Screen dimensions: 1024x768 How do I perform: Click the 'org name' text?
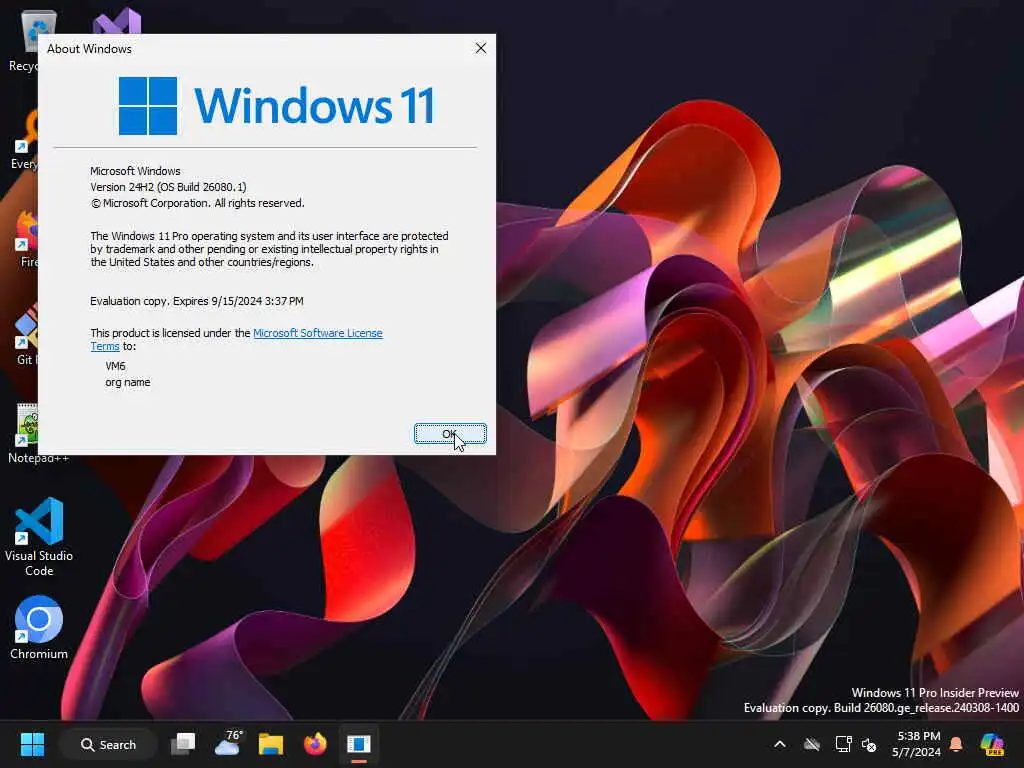tap(127, 382)
